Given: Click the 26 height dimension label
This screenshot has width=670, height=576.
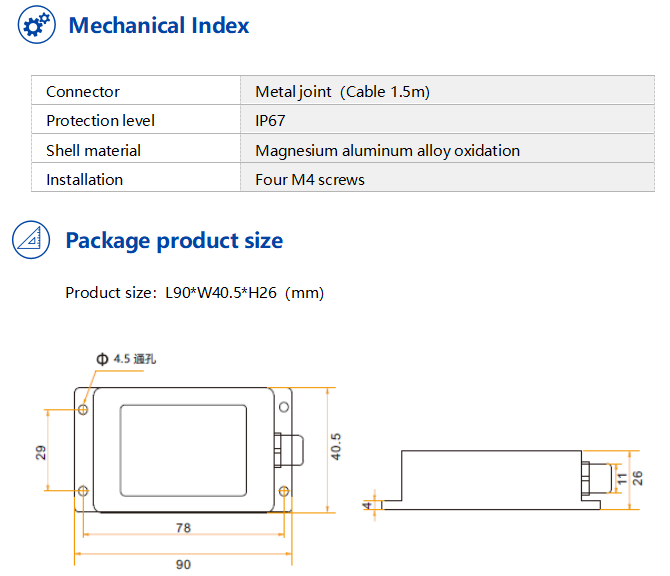Looking at the screenshot, I should [x=637, y=478].
